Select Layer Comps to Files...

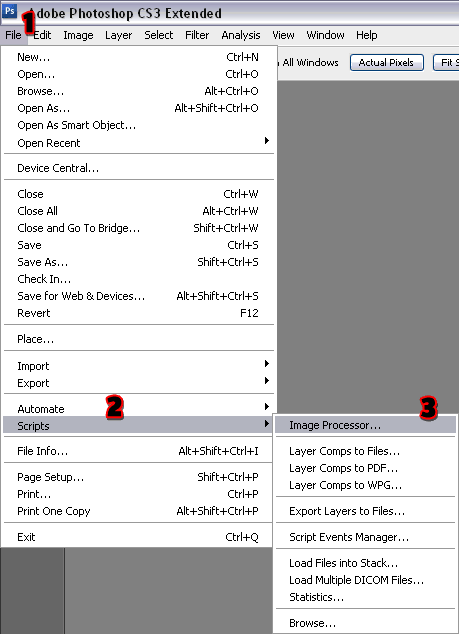[x=366, y=451]
